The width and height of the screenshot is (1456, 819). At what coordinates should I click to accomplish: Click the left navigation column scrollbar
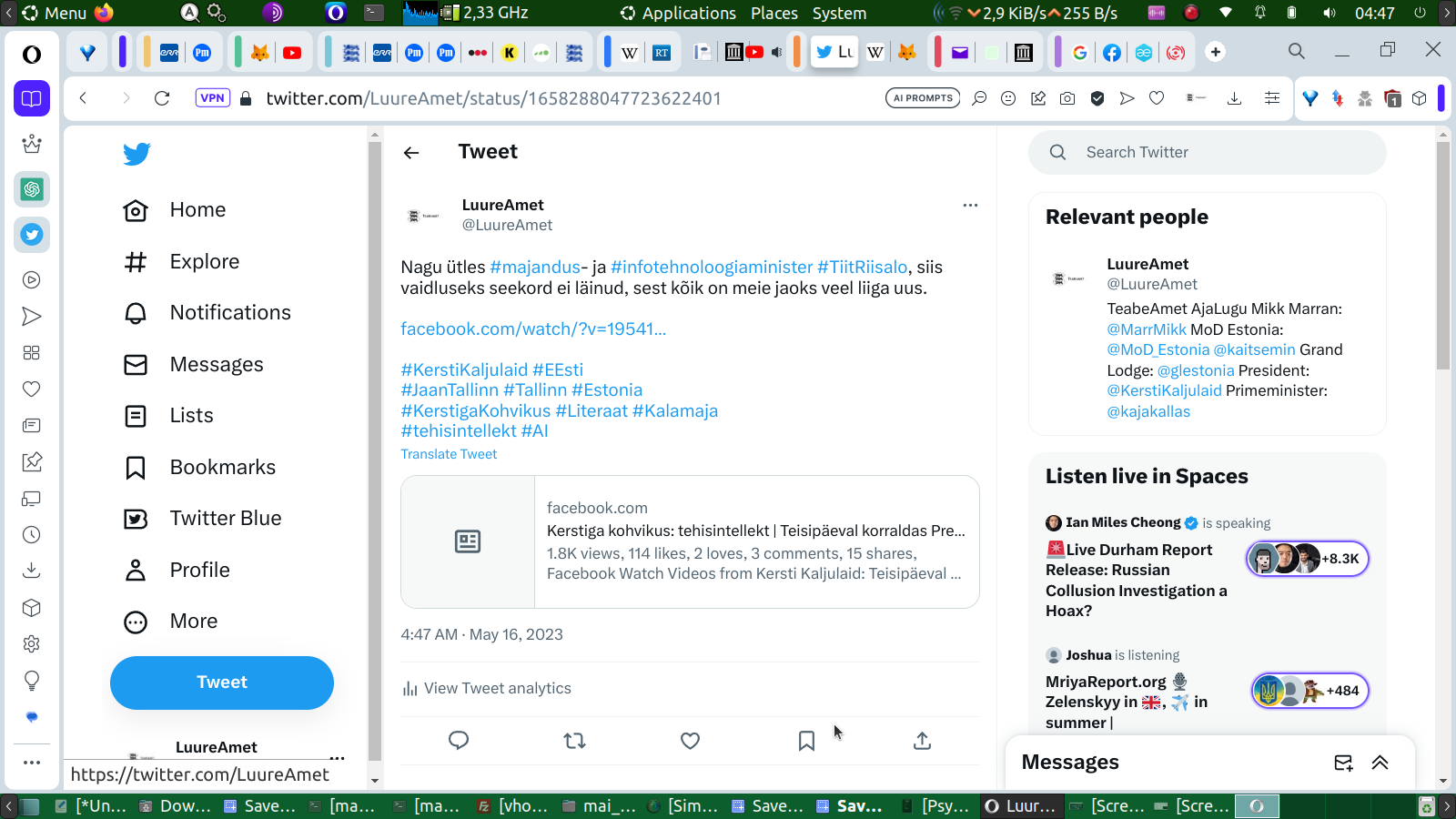375,450
